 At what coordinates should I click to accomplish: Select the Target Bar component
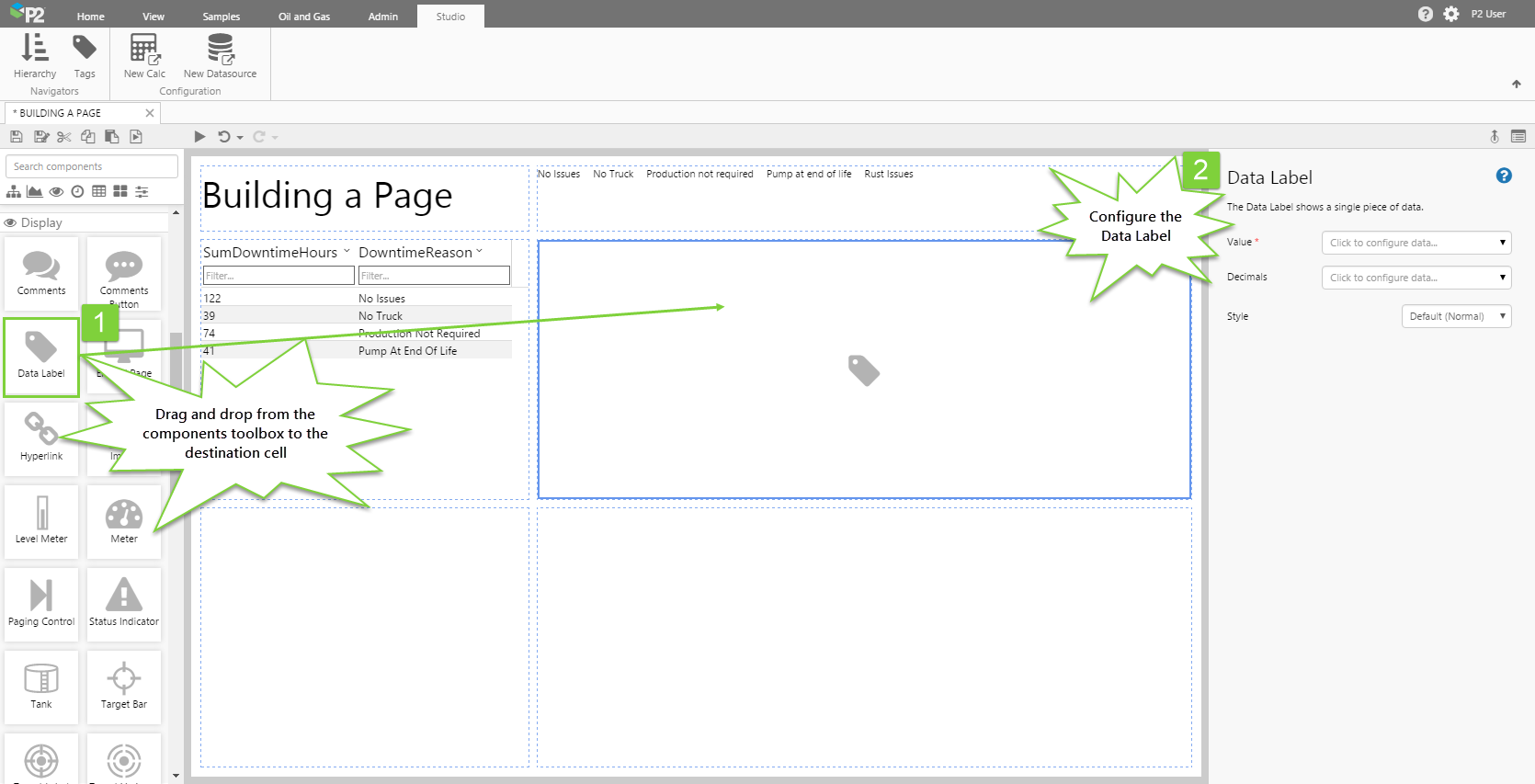pos(124,687)
